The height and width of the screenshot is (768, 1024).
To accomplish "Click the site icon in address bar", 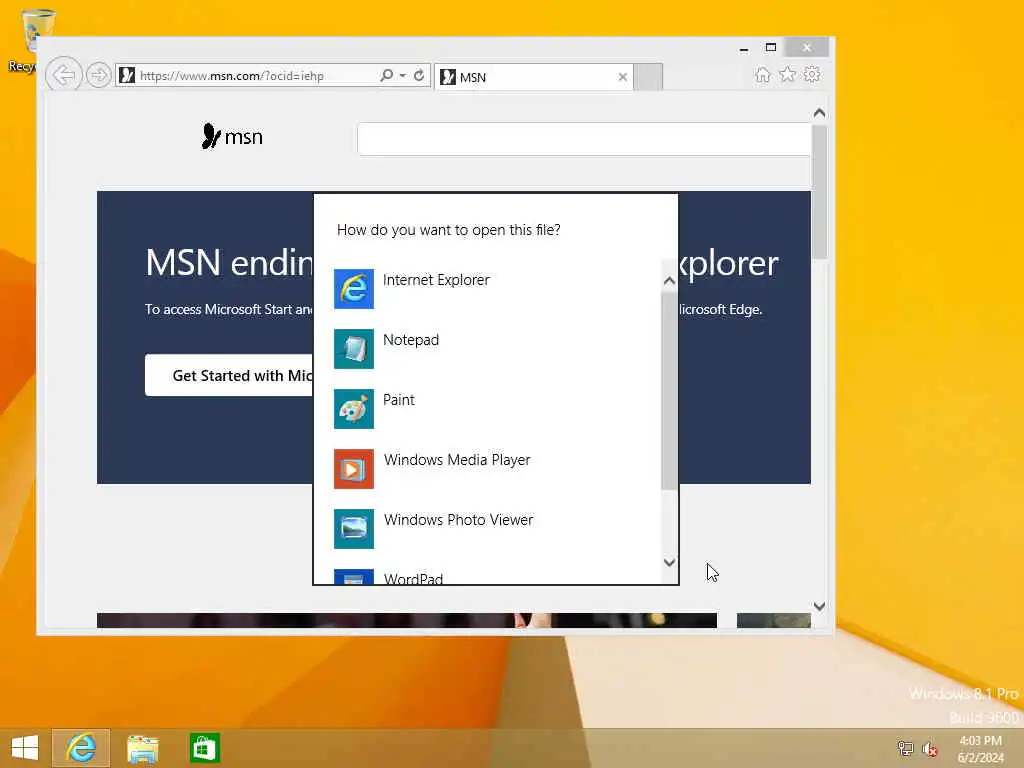I will pos(127,75).
